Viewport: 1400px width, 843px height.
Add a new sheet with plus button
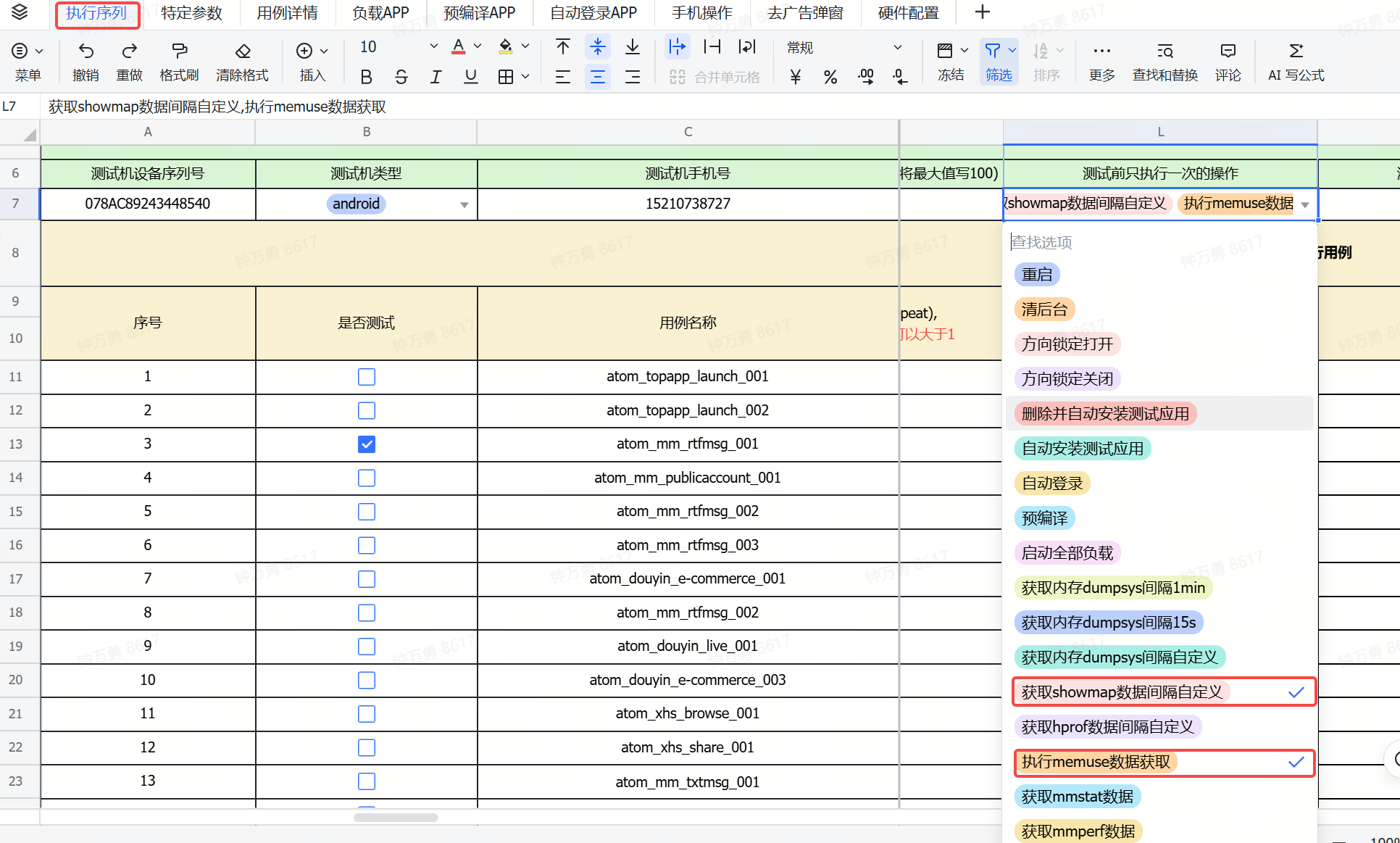pyautogui.click(x=983, y=12)
